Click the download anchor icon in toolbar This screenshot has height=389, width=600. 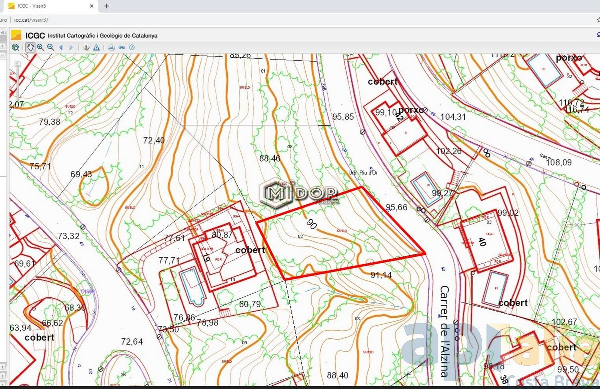[x=86, y=47]
